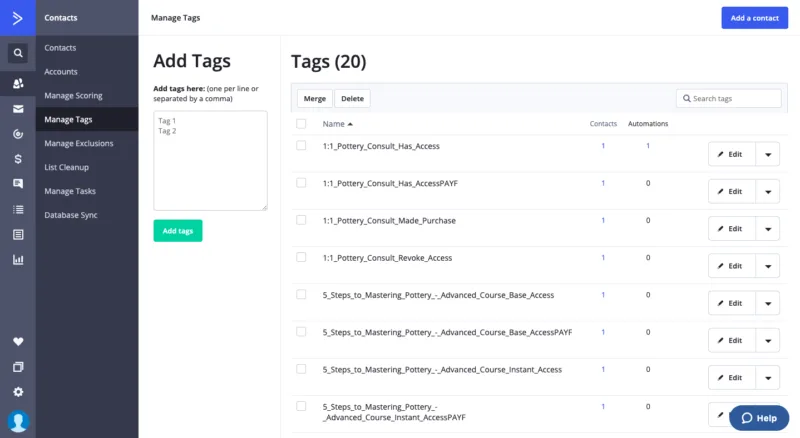Screen dimensions: 800x438
Task: Click the Delete button
Action: (352, 99)
